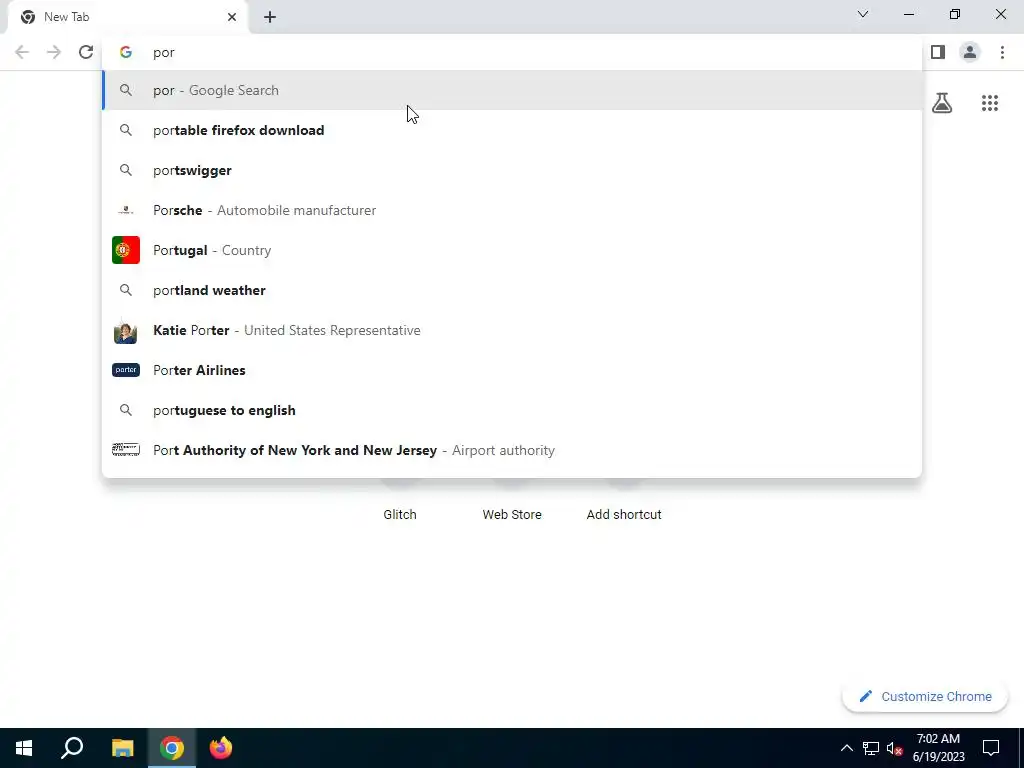This screenshot has width=1024, height=768.
Task: Click the Port Authority logo icon
Action: tap(126, 449)
